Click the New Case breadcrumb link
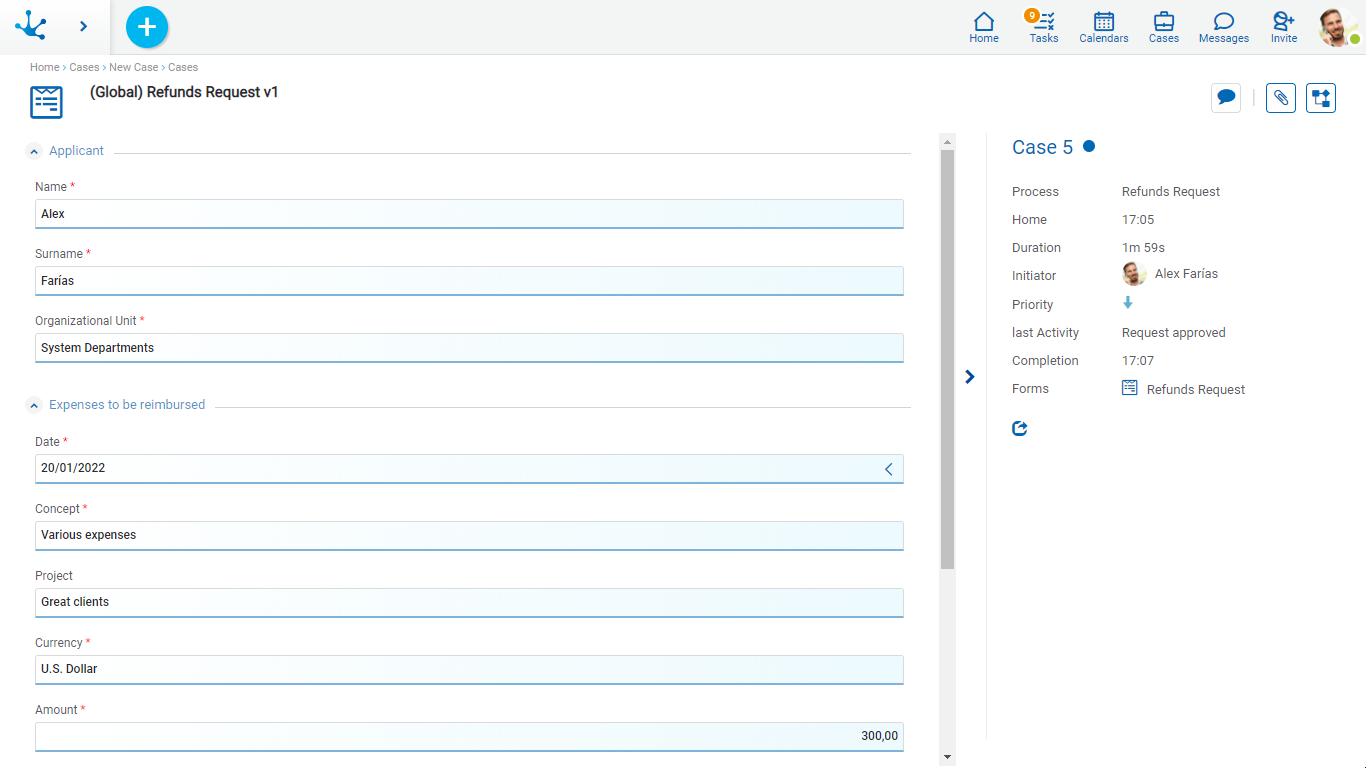The height and width of the screenshot is (768, 1366). coord(133,68)
